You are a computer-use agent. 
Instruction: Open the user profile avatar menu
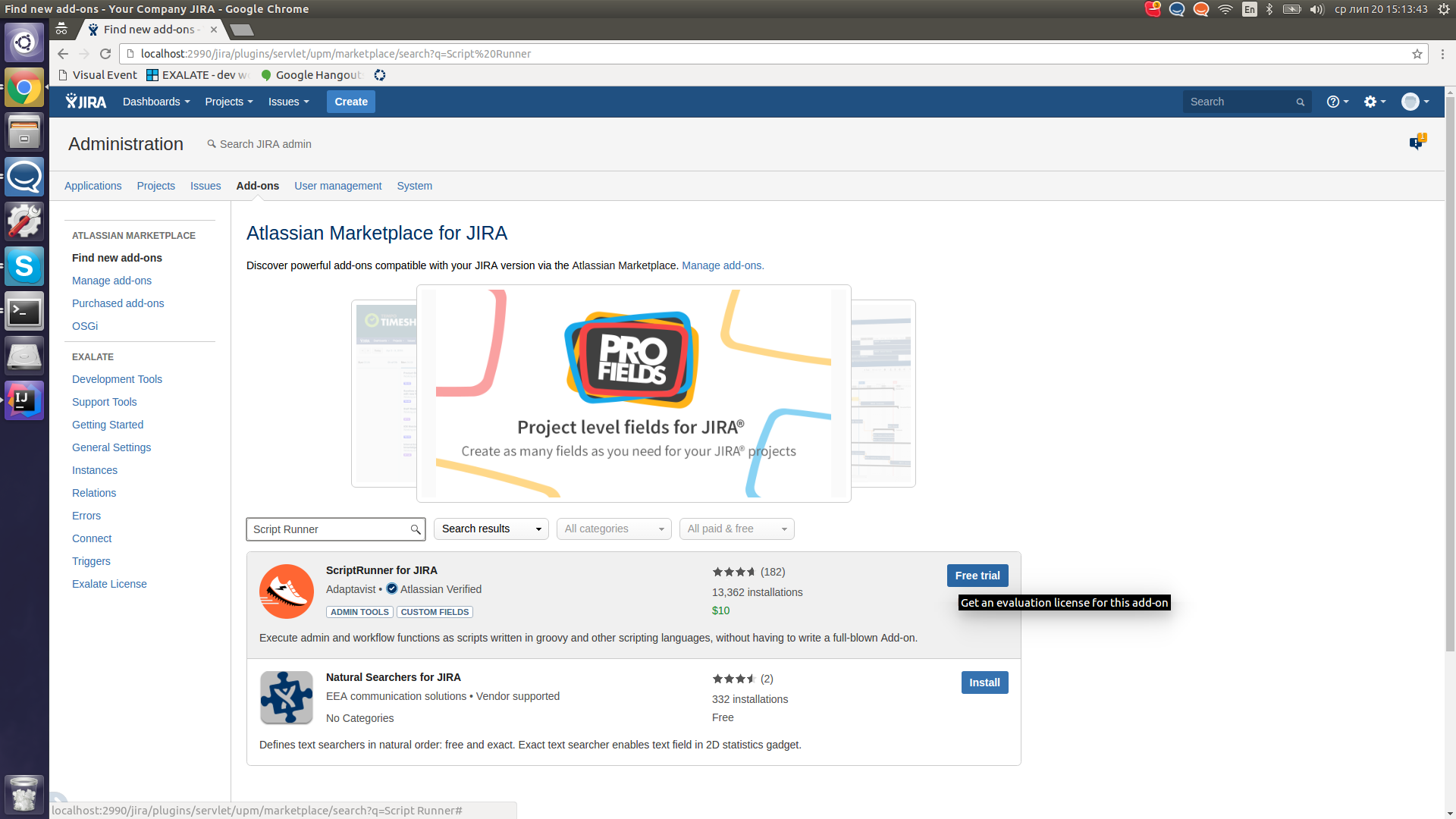[x=1414, y=102]
